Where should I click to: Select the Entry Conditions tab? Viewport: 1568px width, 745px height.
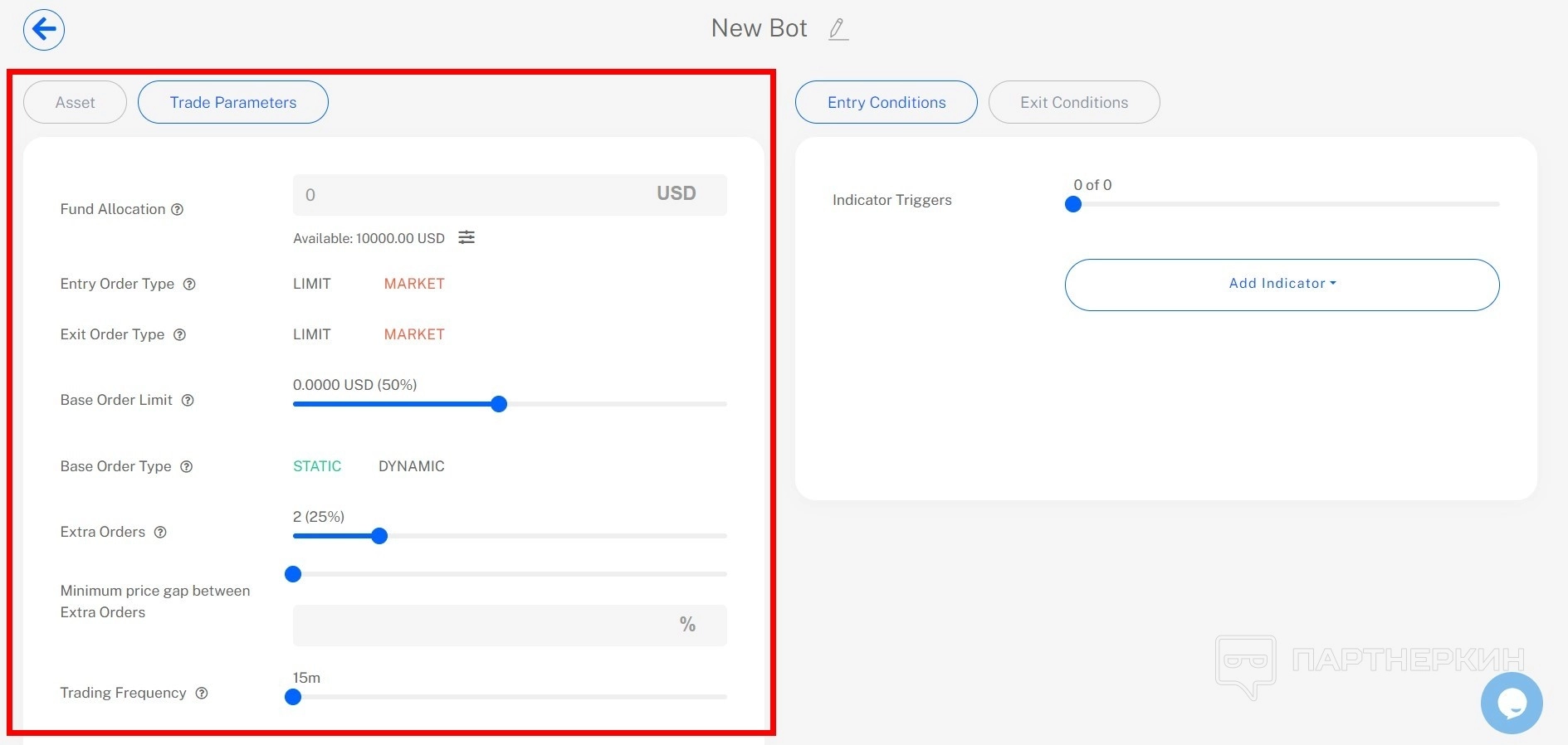[x=886, y=103]
